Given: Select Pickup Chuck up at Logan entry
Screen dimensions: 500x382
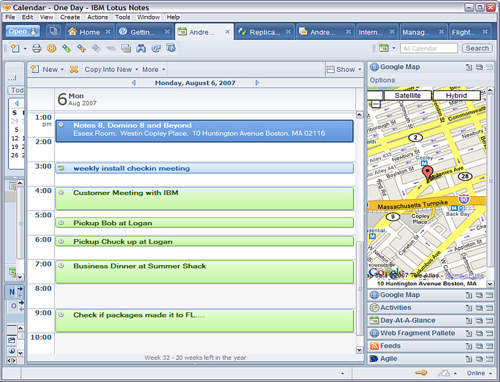Looking at the screenshot, I should coord(204,241).
